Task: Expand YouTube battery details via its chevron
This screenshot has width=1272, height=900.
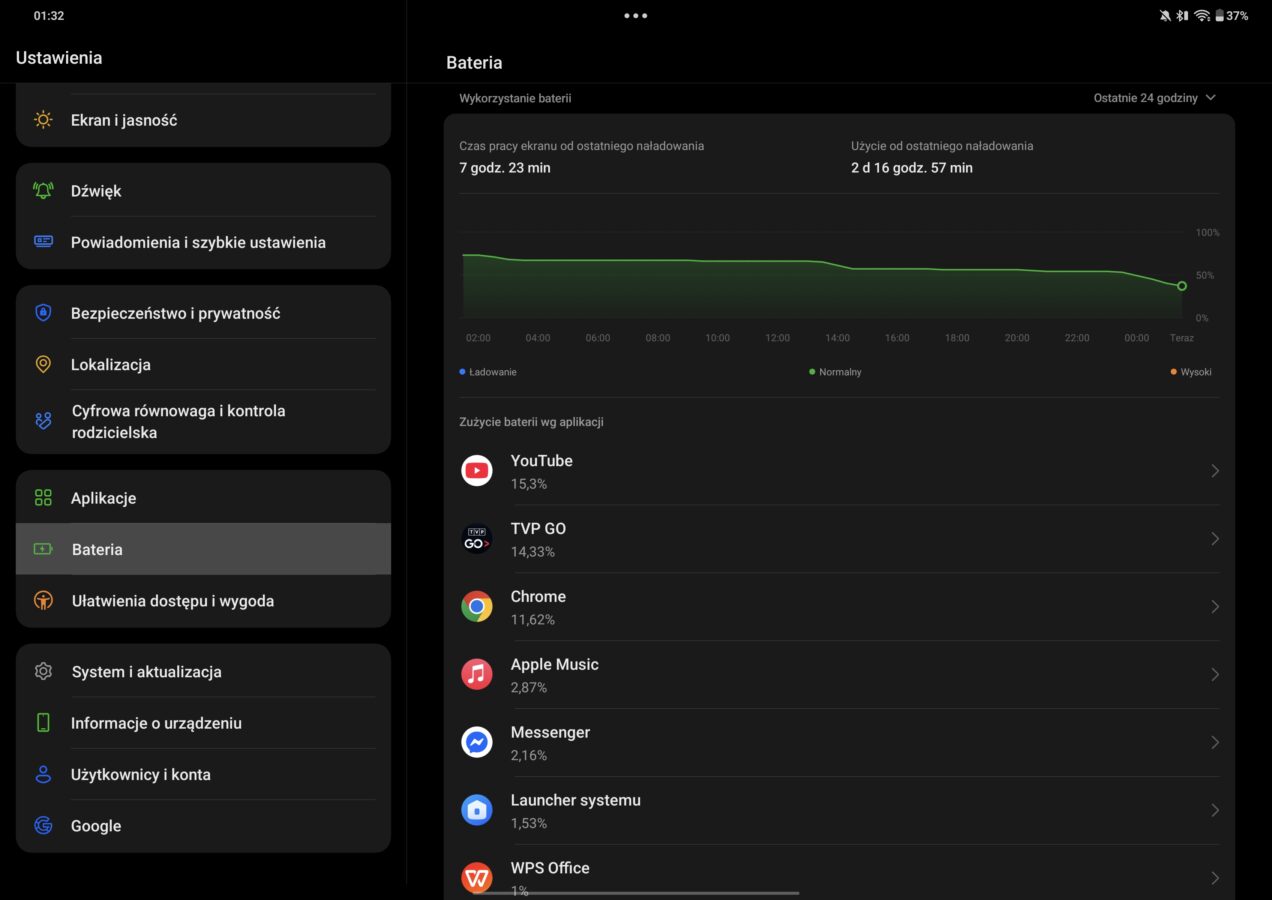Action: coord(1215,470)
